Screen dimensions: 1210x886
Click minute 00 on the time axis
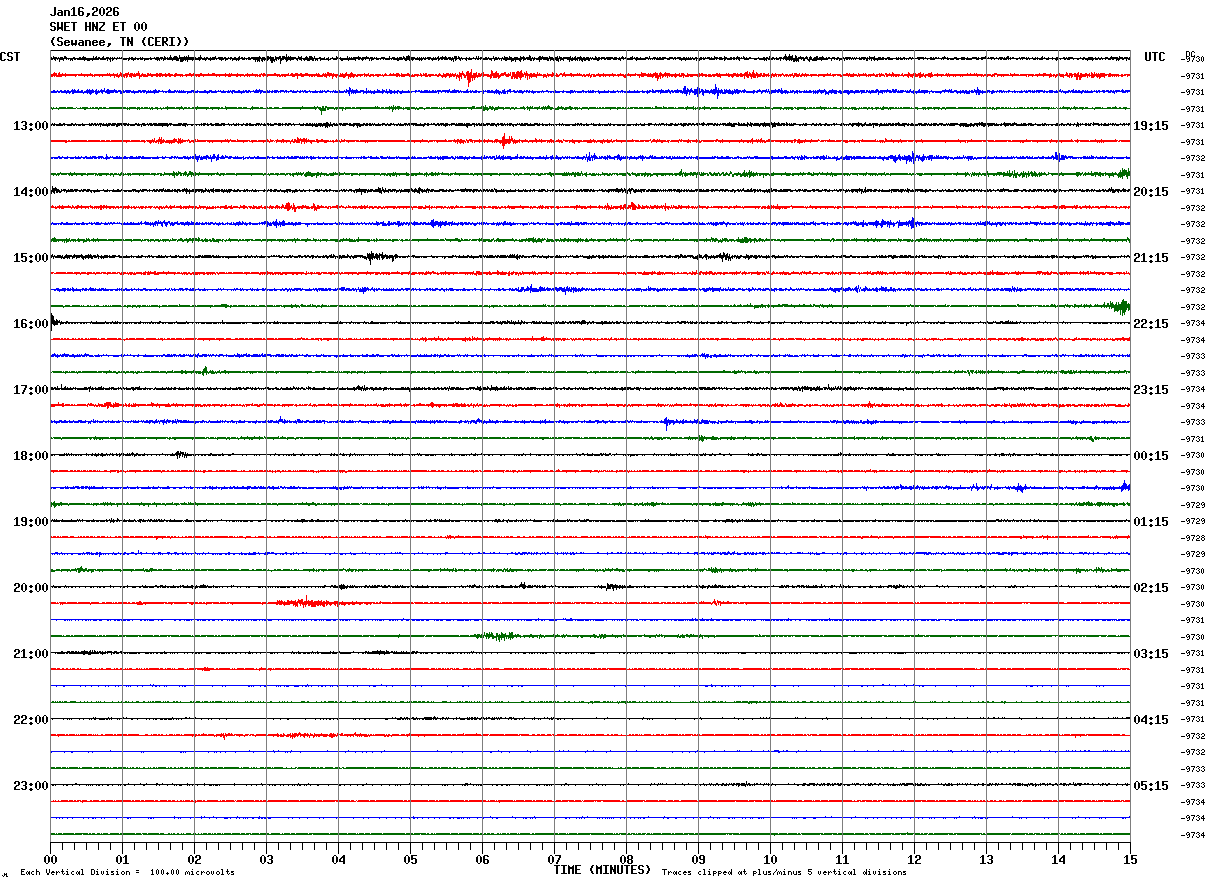tap(50, 859)
